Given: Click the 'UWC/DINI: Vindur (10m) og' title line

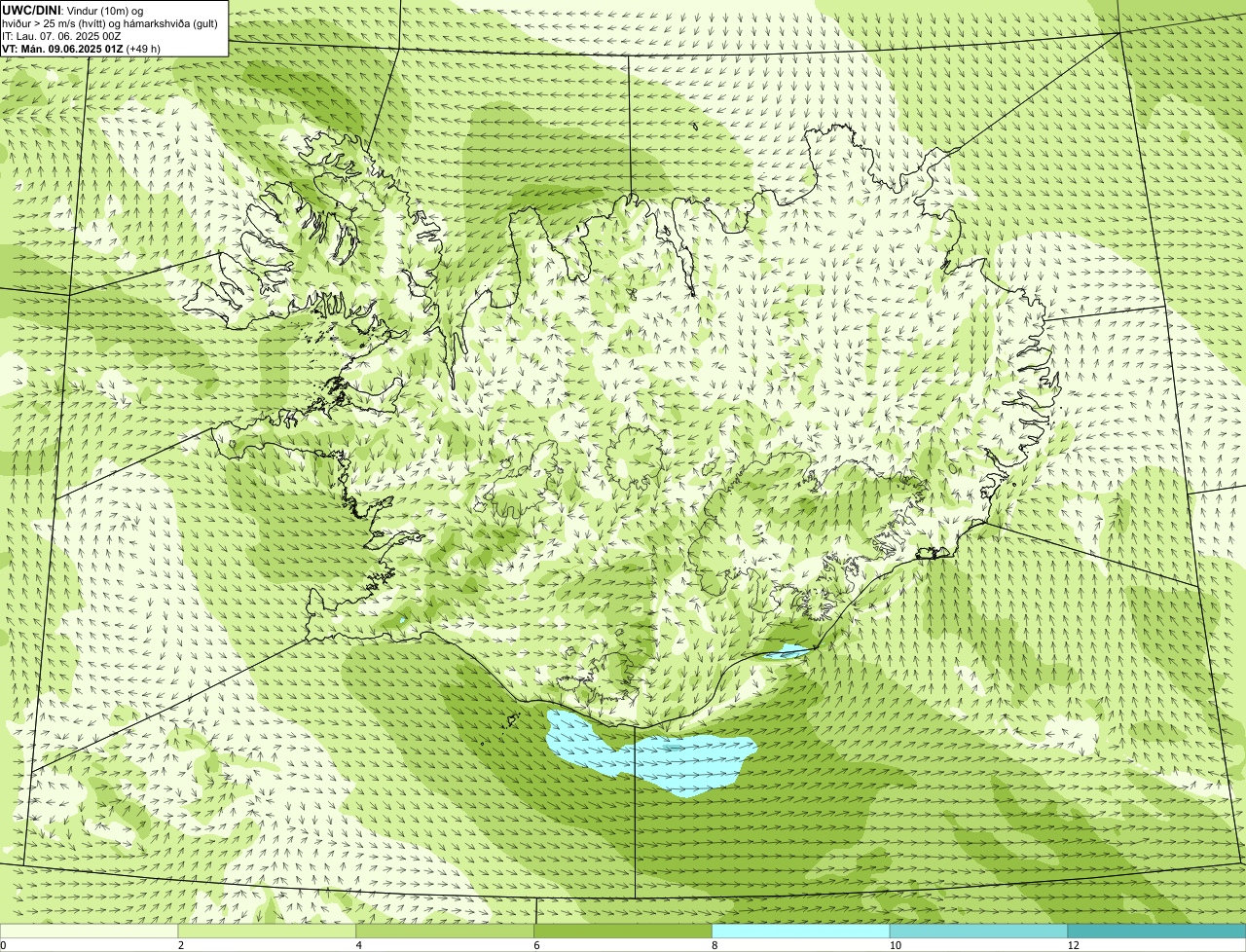Looking at the screenshot, I should 73,10.
